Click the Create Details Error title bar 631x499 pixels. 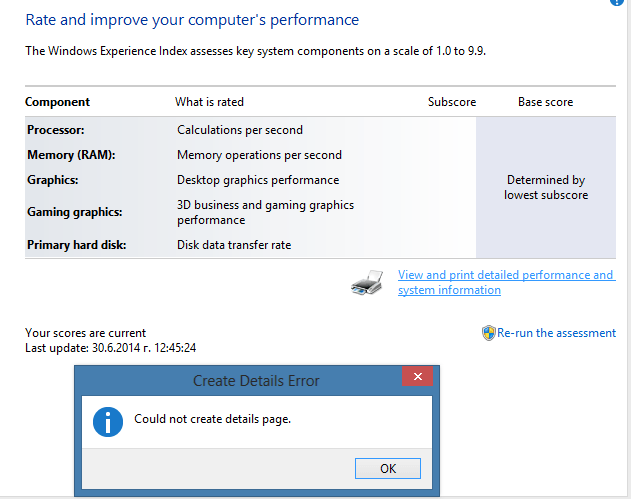(238, 381)
